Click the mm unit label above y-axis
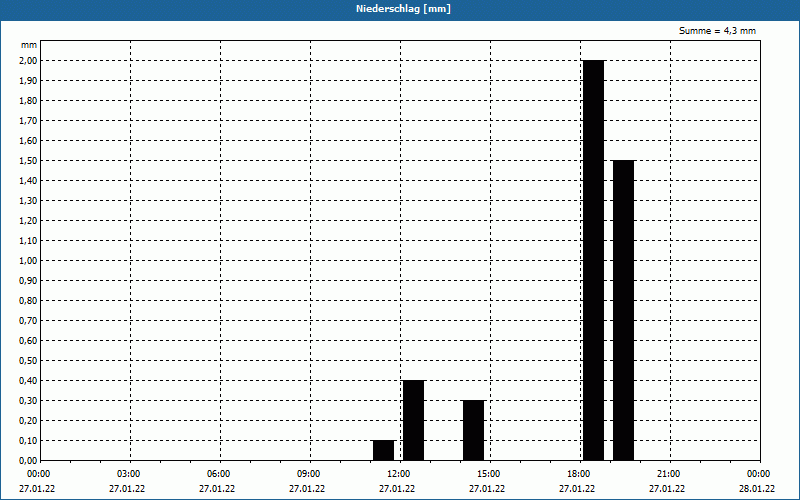 pos(29,45)
